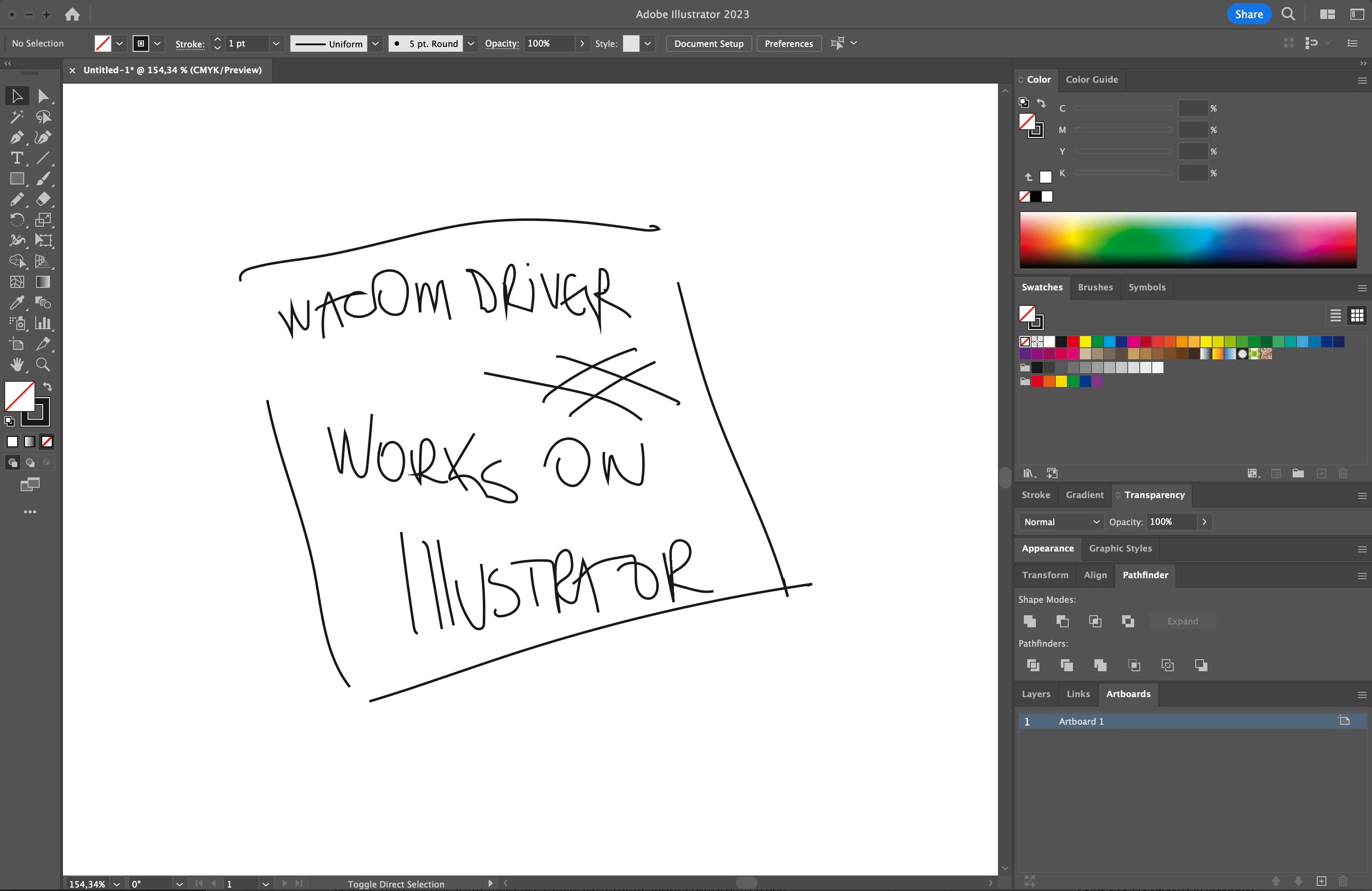Click the Unite shape mode icon
Viewport: 1372px width, 891px height.
click(x=1029, y=621)
